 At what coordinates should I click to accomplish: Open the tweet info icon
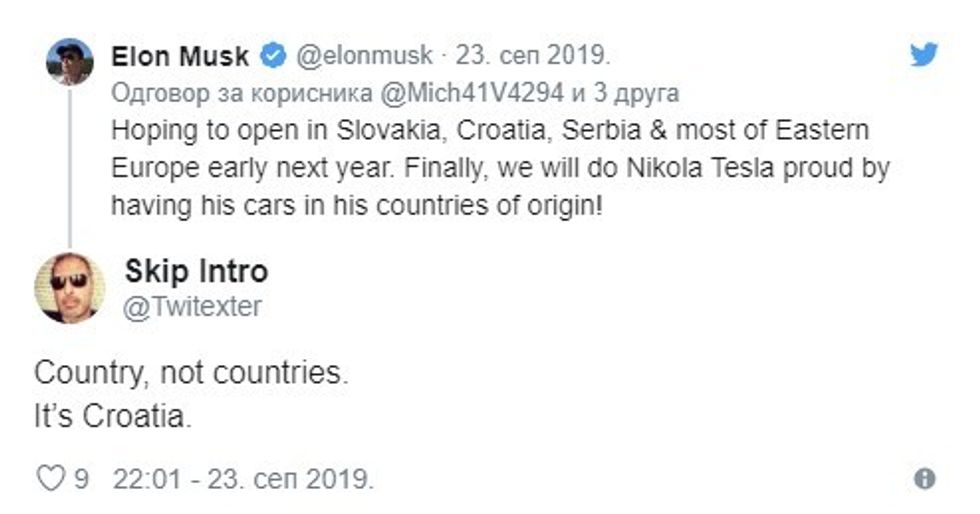coord(925,479)
